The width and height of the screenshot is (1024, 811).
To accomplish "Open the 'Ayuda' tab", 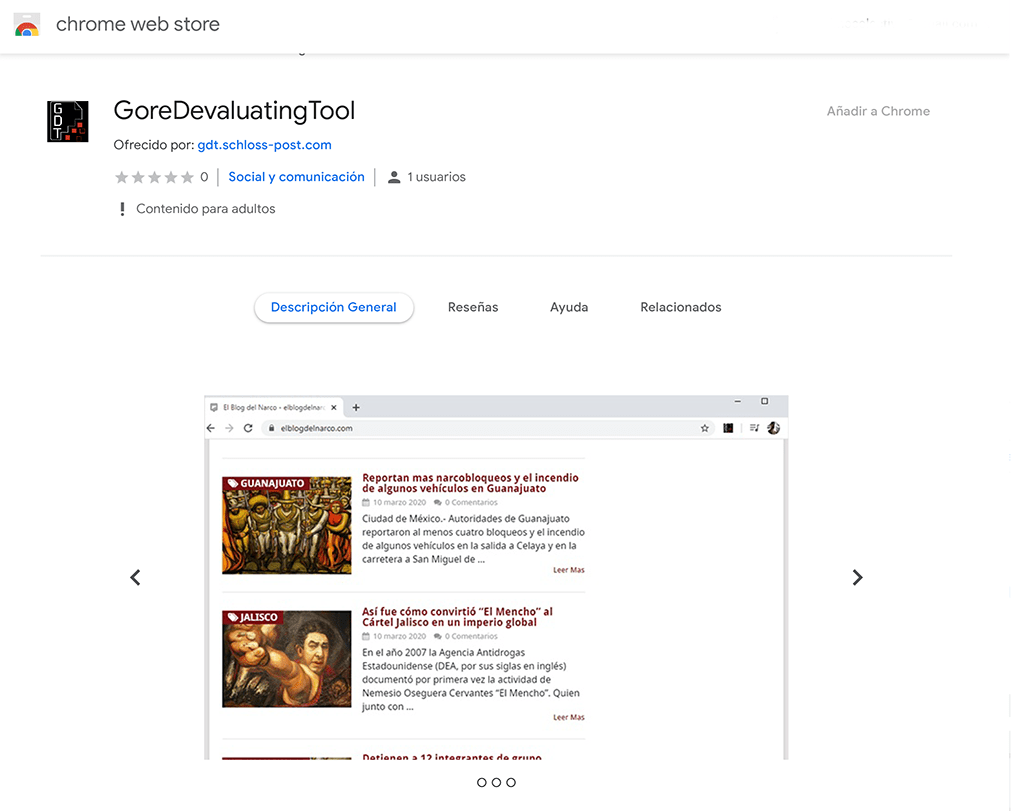I will [569, 308].
